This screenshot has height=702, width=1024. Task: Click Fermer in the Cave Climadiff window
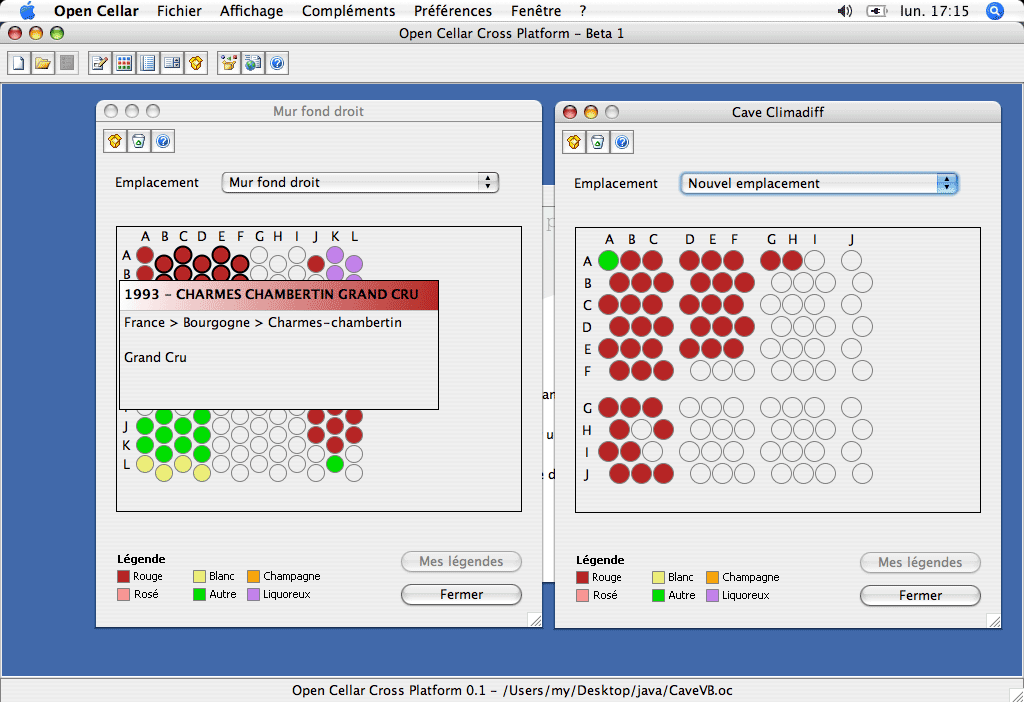tap(920, 596)
